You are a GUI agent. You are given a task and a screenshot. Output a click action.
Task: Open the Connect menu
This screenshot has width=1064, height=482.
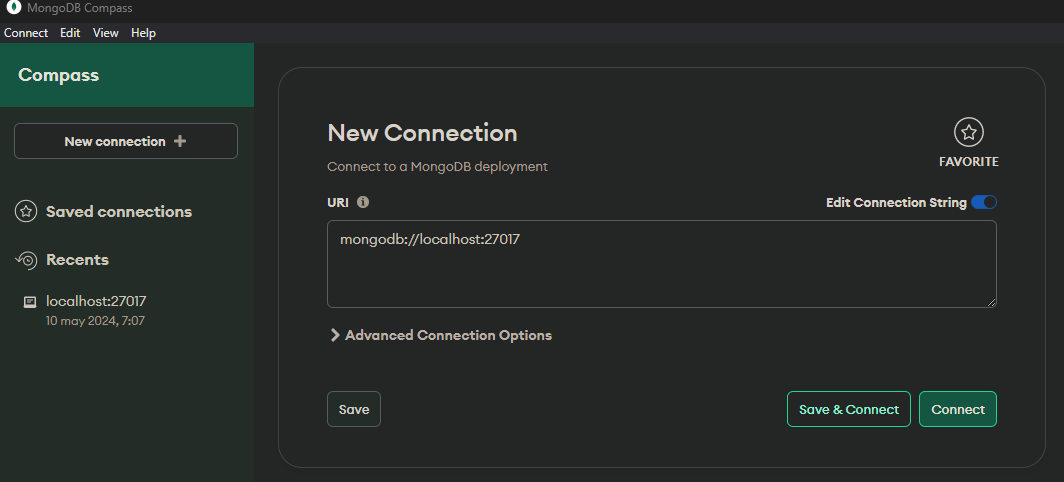(x=26, y=33)
